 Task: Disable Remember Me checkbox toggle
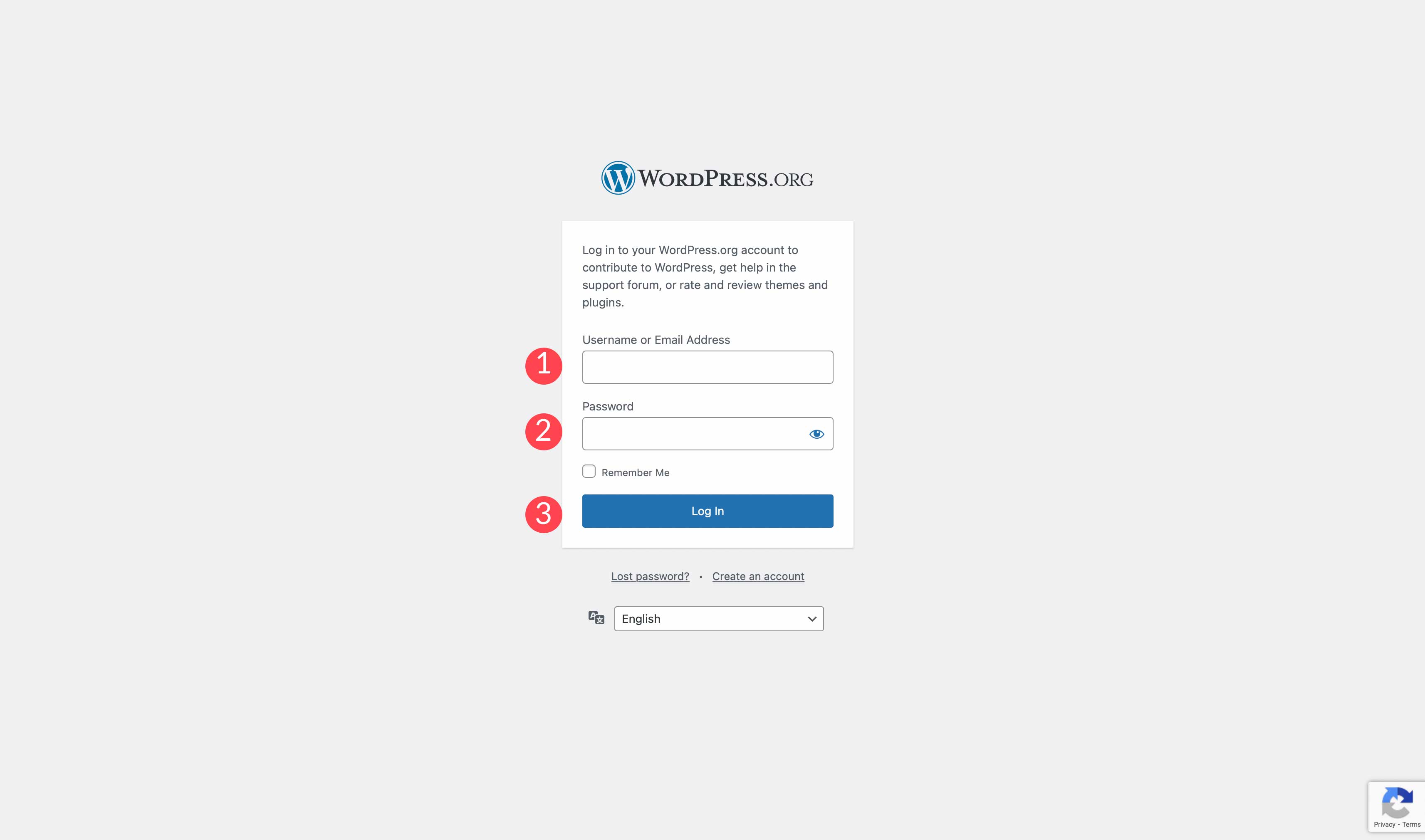tap(589, 471)
